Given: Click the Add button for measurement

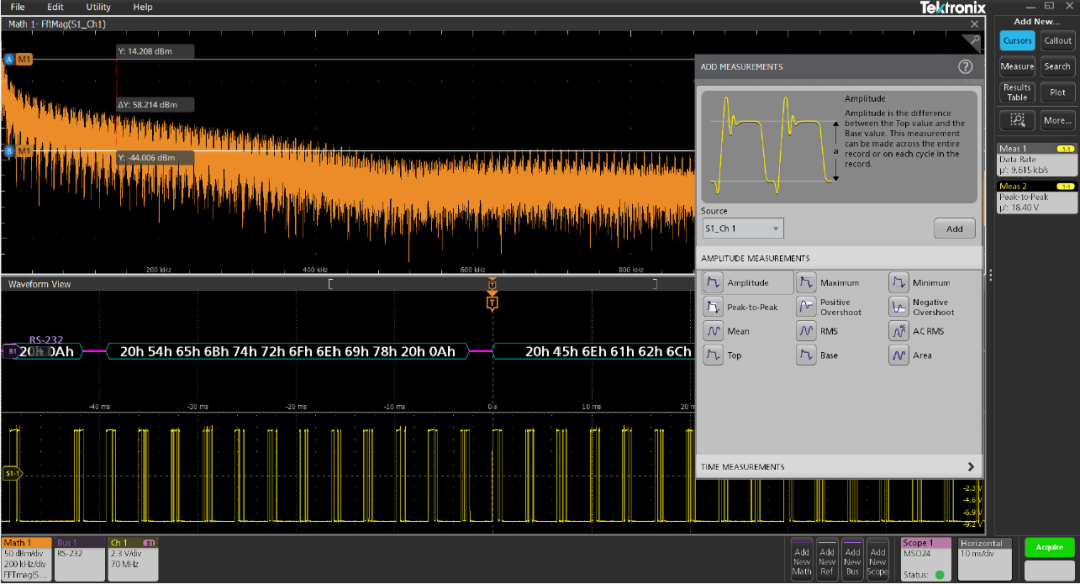Looking at the screenshot, I should [954, 229].
